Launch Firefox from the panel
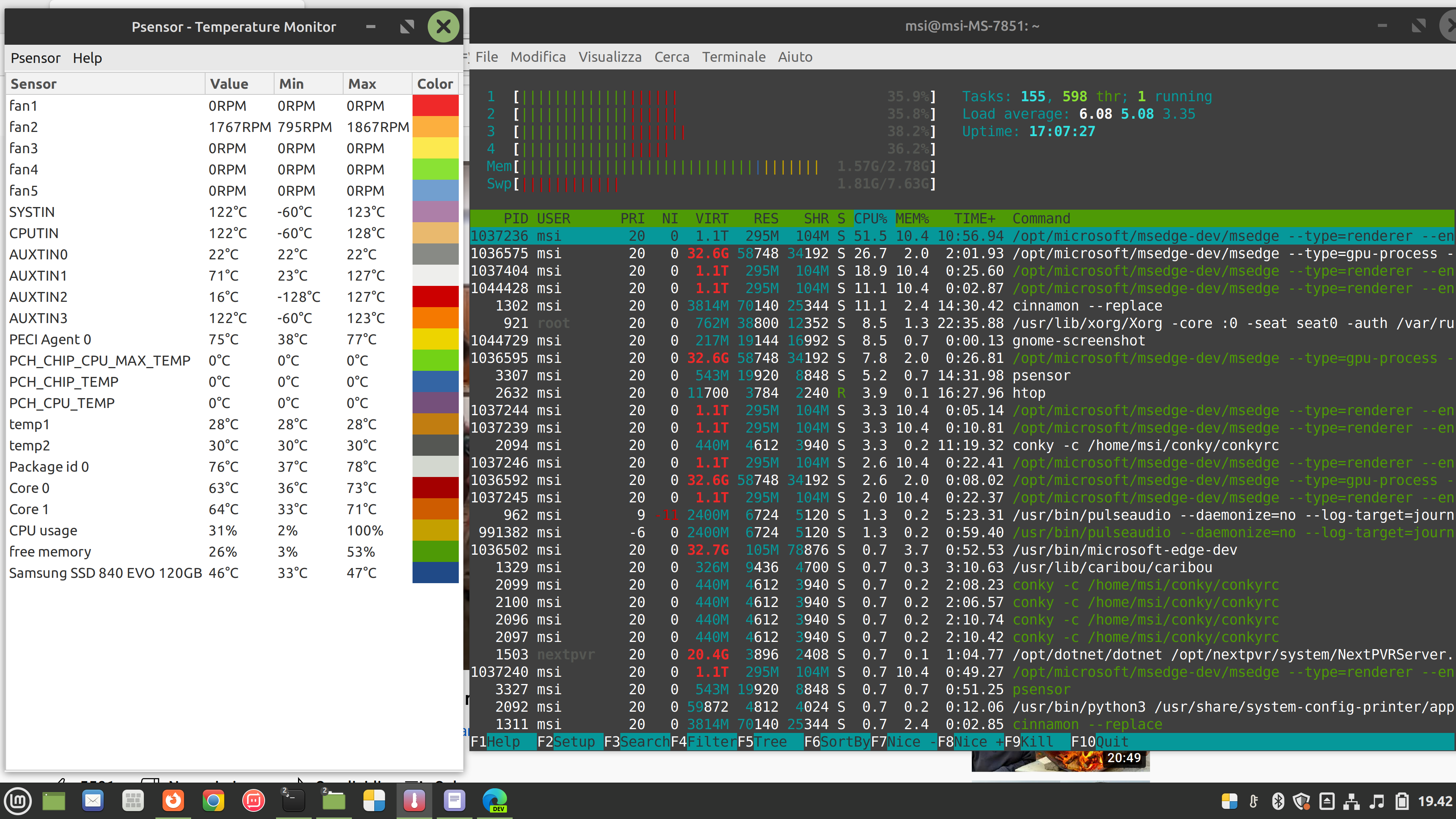Image resolution: width=1456 pixels, height=819 pixels. [174, 801]
